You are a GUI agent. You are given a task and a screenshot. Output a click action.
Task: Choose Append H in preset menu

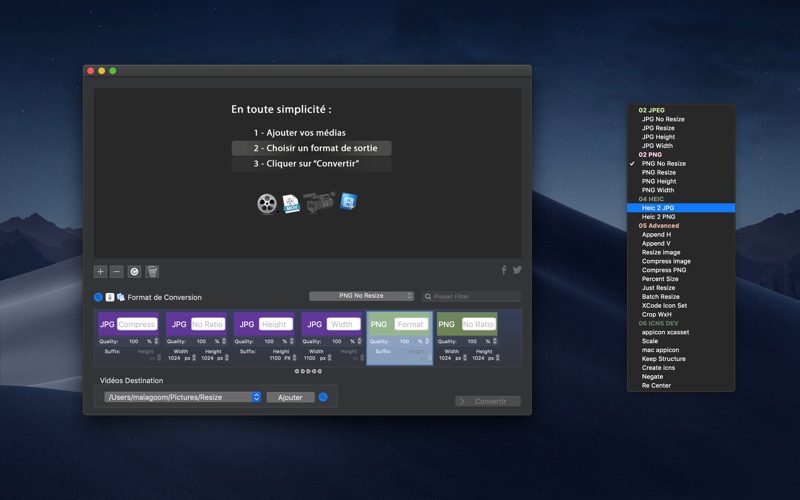681,235
